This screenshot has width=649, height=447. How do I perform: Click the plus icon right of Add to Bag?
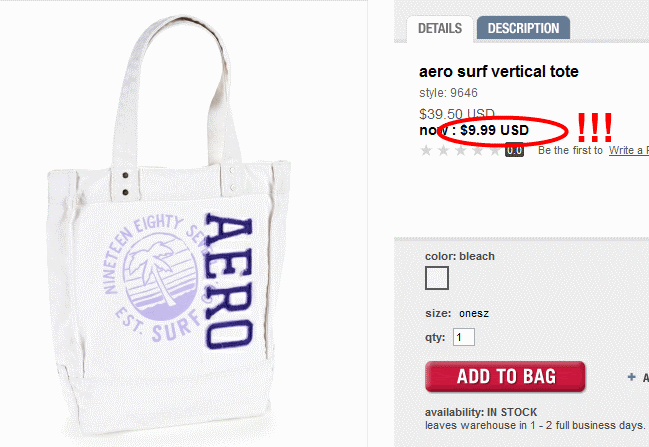coord(632,377)
